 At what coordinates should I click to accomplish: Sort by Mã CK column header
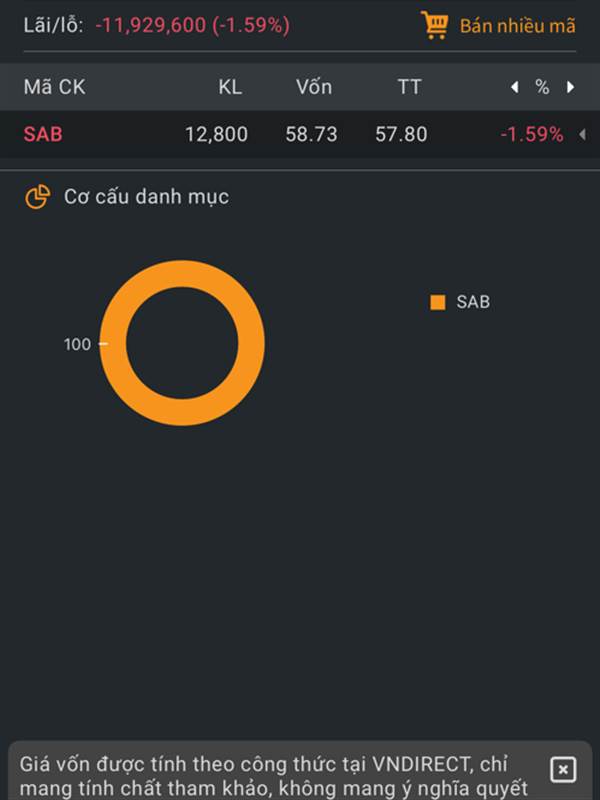tap(55, 87)
